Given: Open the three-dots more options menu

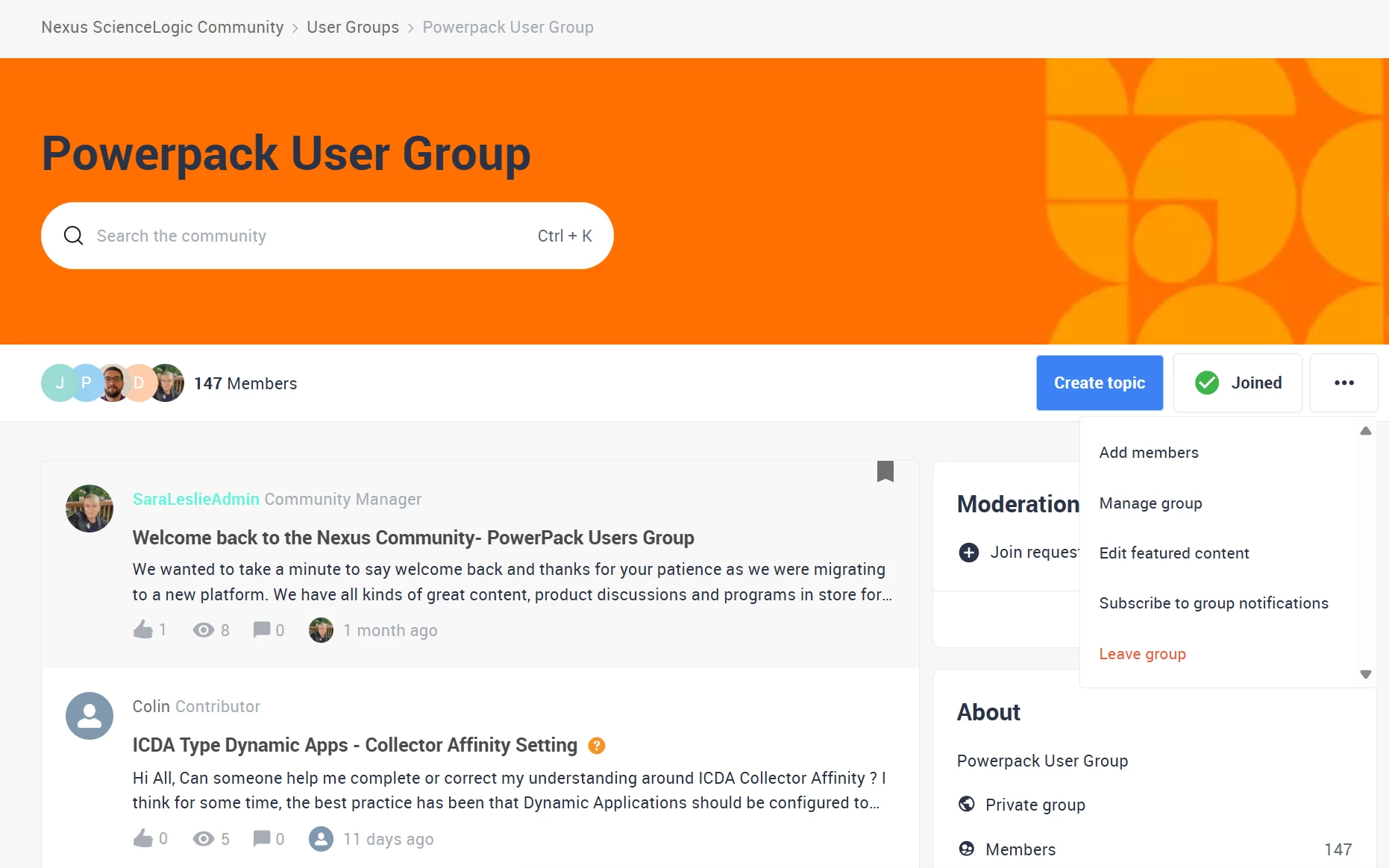Looking at the screenshot, I should click(x=1343, y=383).
